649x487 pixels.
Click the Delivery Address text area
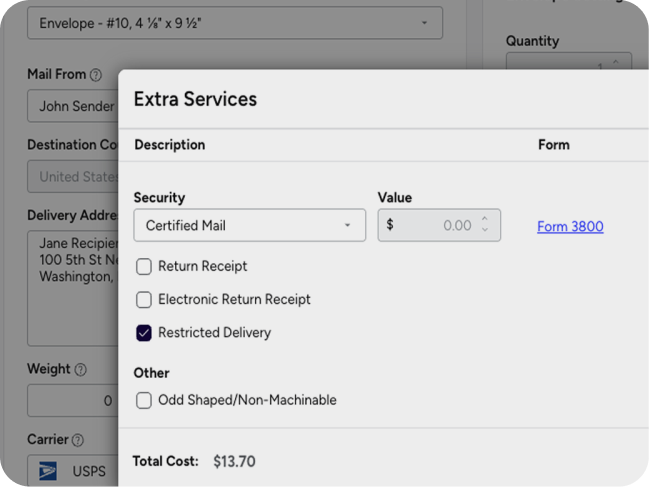73,288
